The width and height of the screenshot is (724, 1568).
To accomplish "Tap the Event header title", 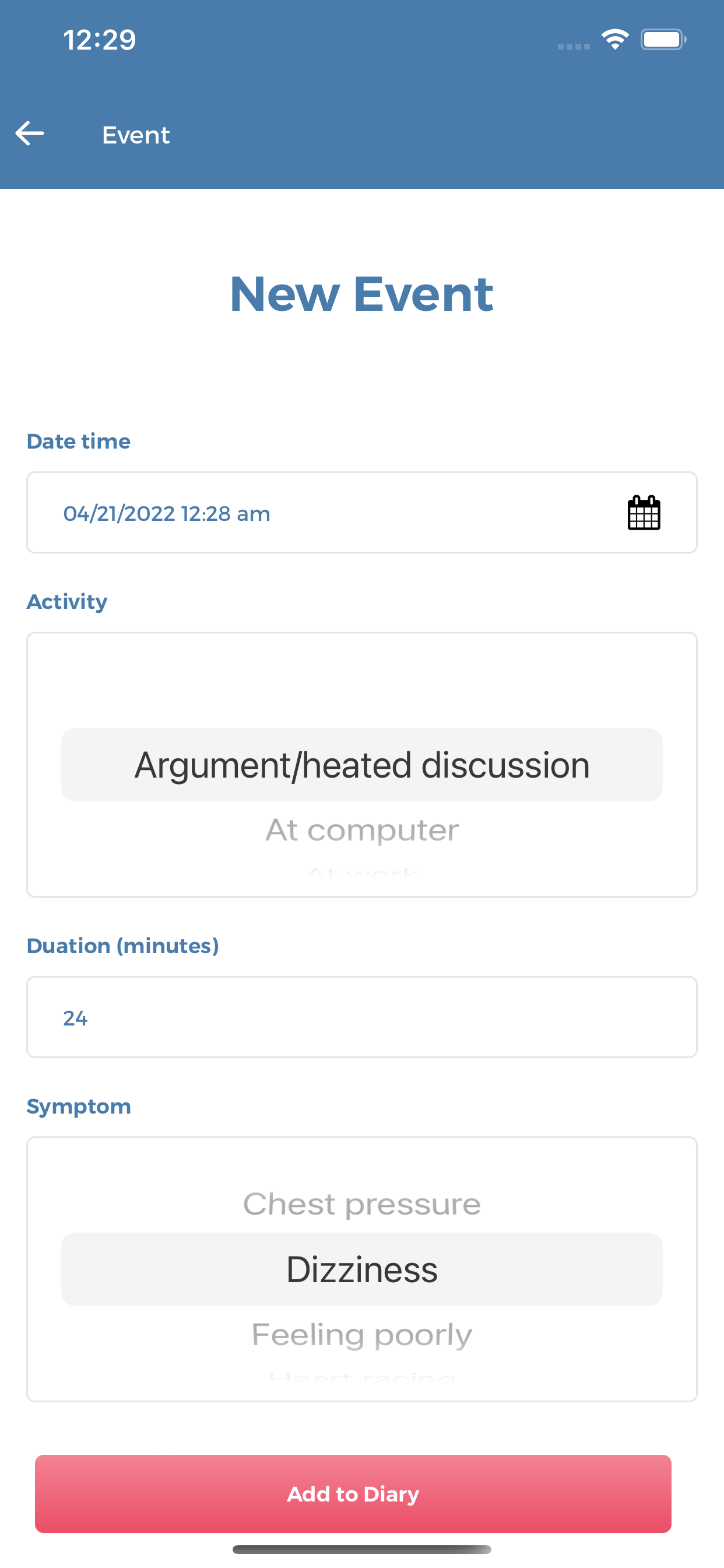I will pyautogui.click(x=136, y=135).
